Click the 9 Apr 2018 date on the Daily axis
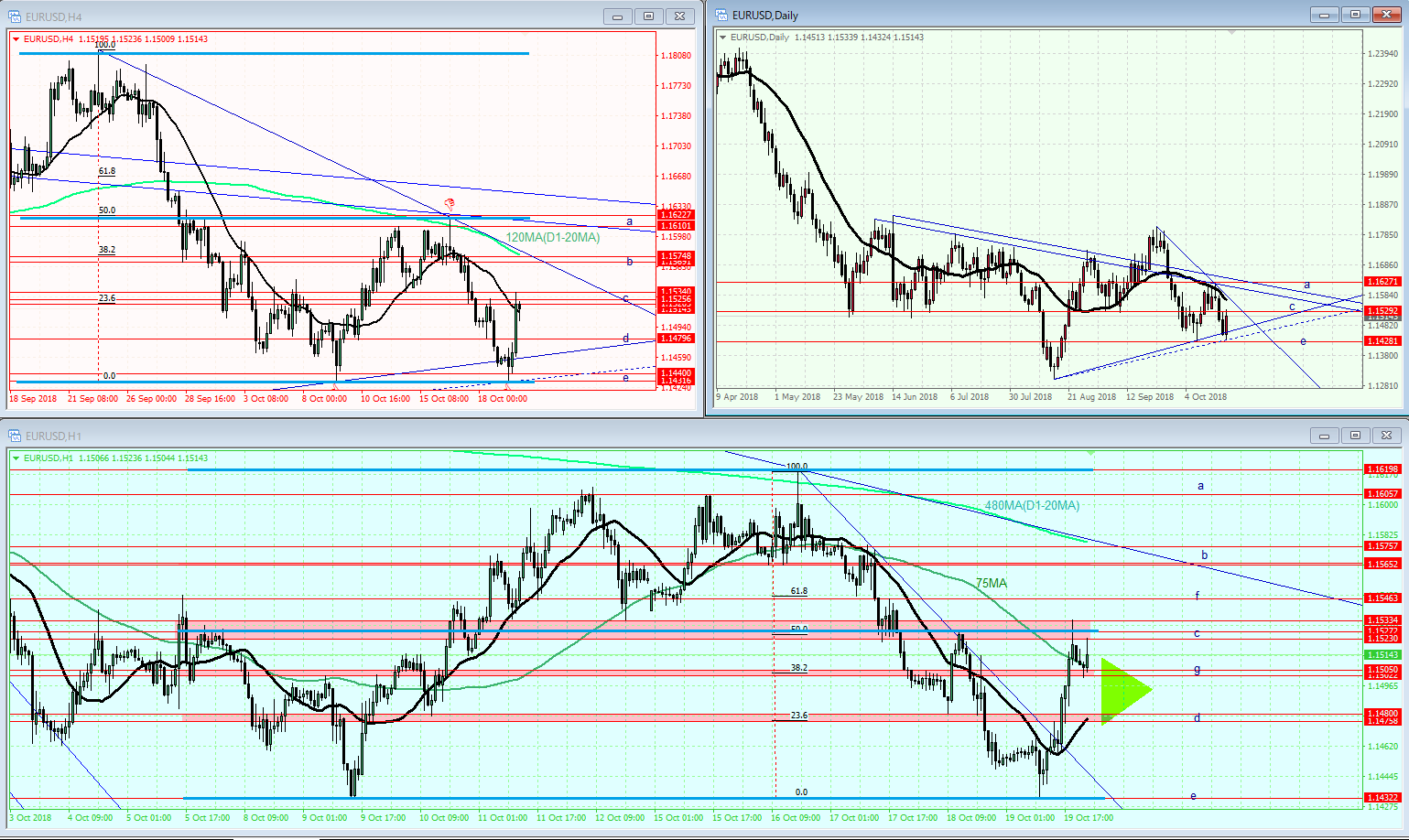The height and width of the screenshot is (840, 1409). pyautogui.click(x=738, y=397)
